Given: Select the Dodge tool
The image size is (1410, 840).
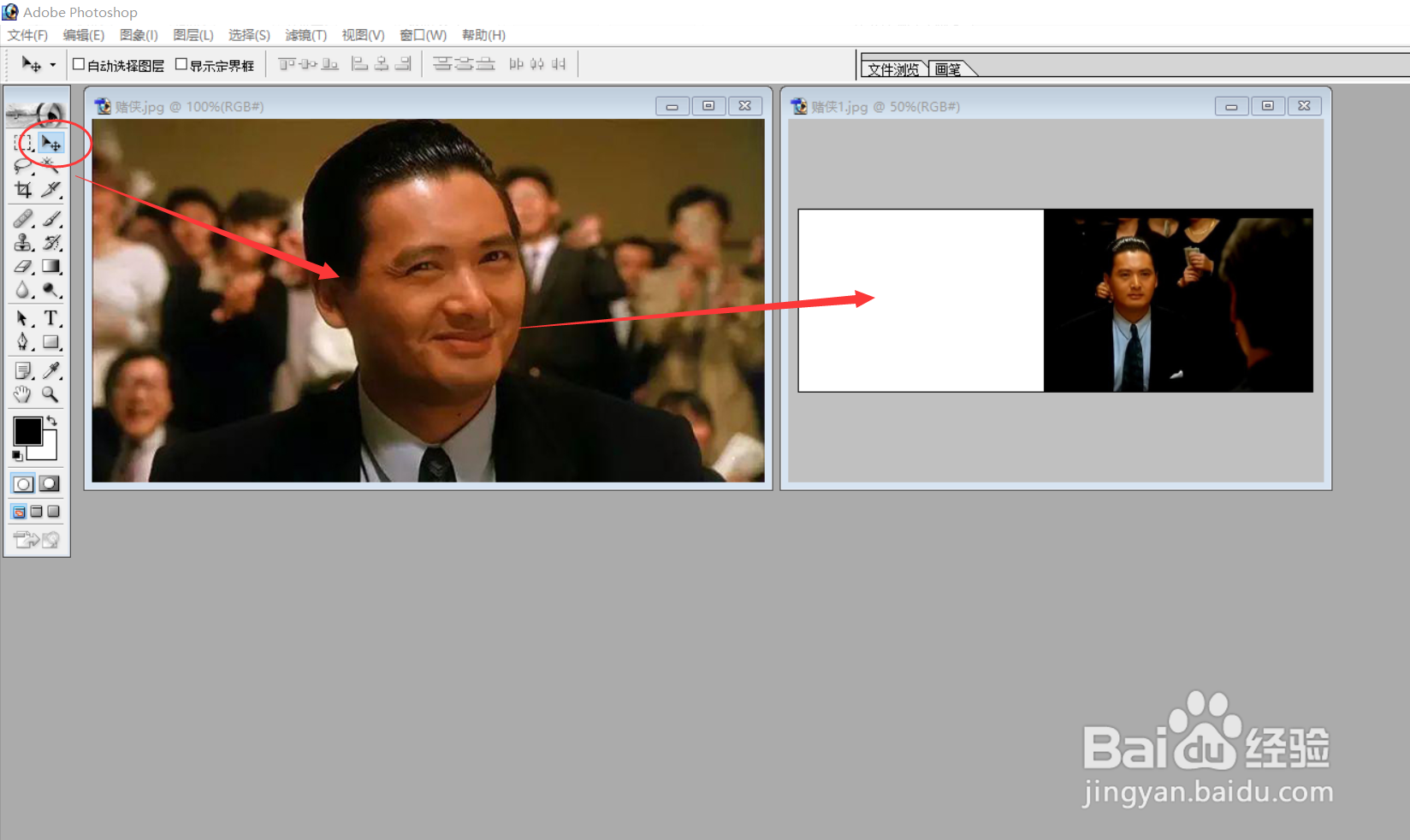Looking at the screenshot, I should 50,291.
